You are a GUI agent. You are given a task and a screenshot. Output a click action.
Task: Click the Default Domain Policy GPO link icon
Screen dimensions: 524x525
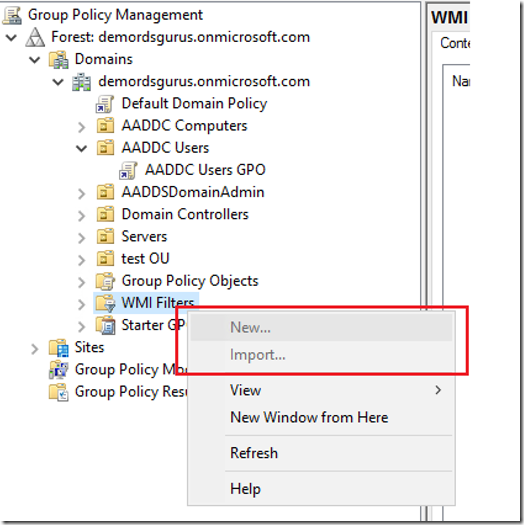105,104
